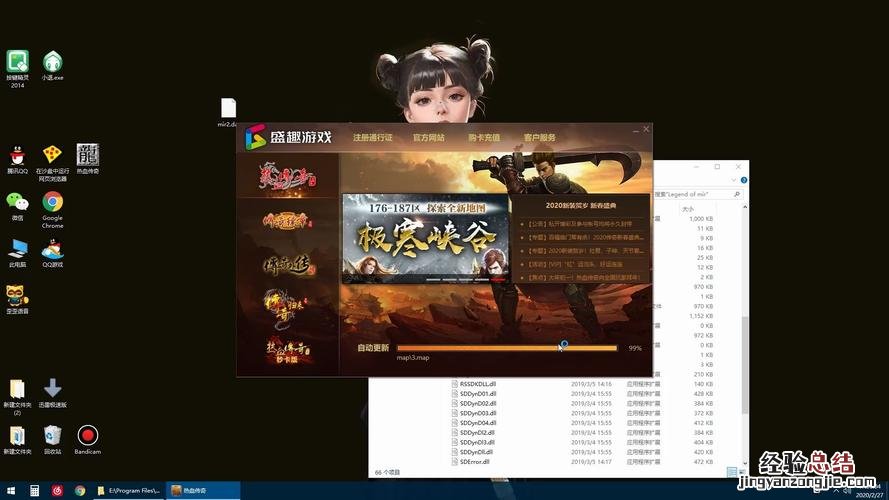Open the 此电脑 desktop icon
This screenshot has width=889, height=500.
click(x=17, y=250)
